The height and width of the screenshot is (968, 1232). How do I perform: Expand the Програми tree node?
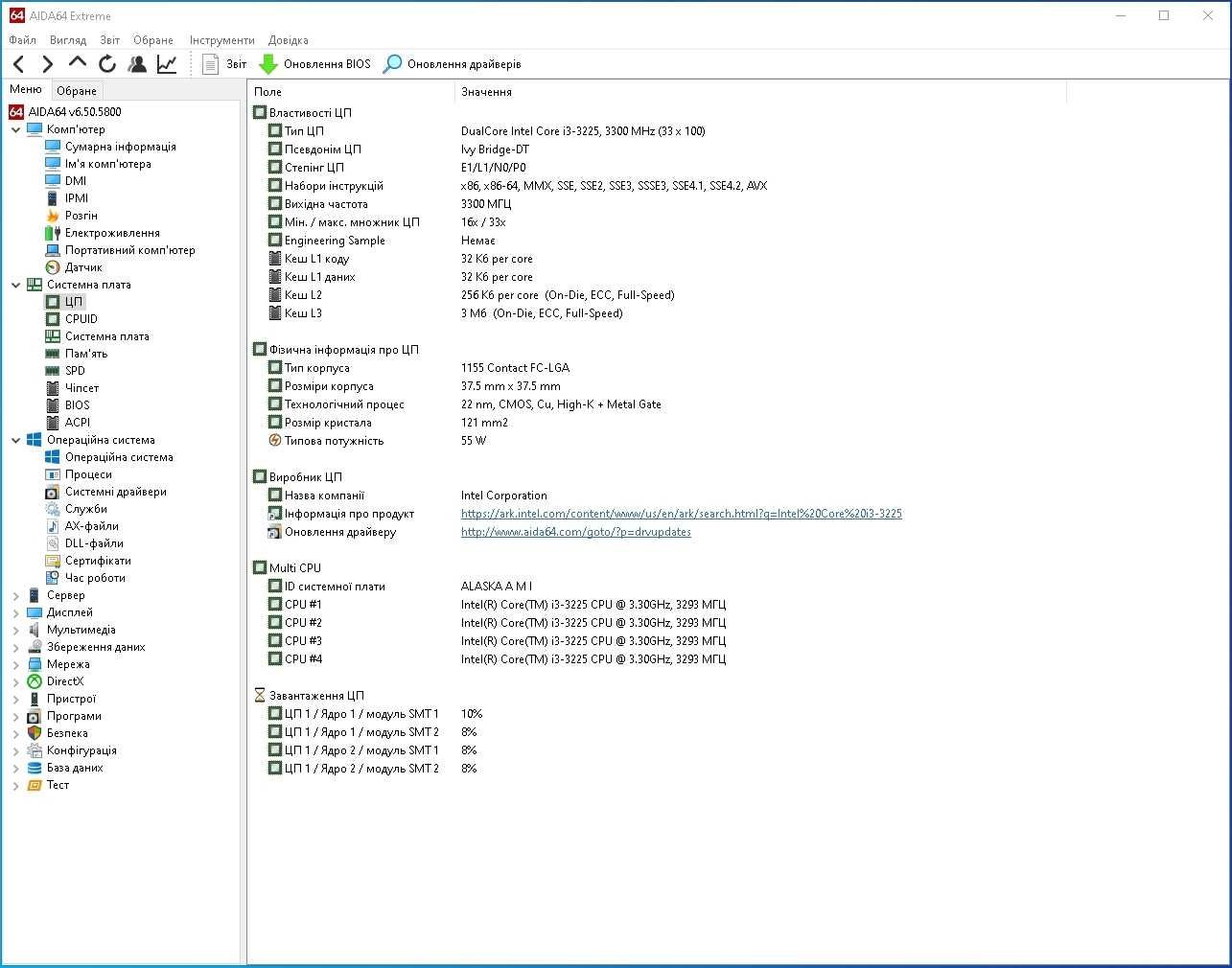(15, 716)
